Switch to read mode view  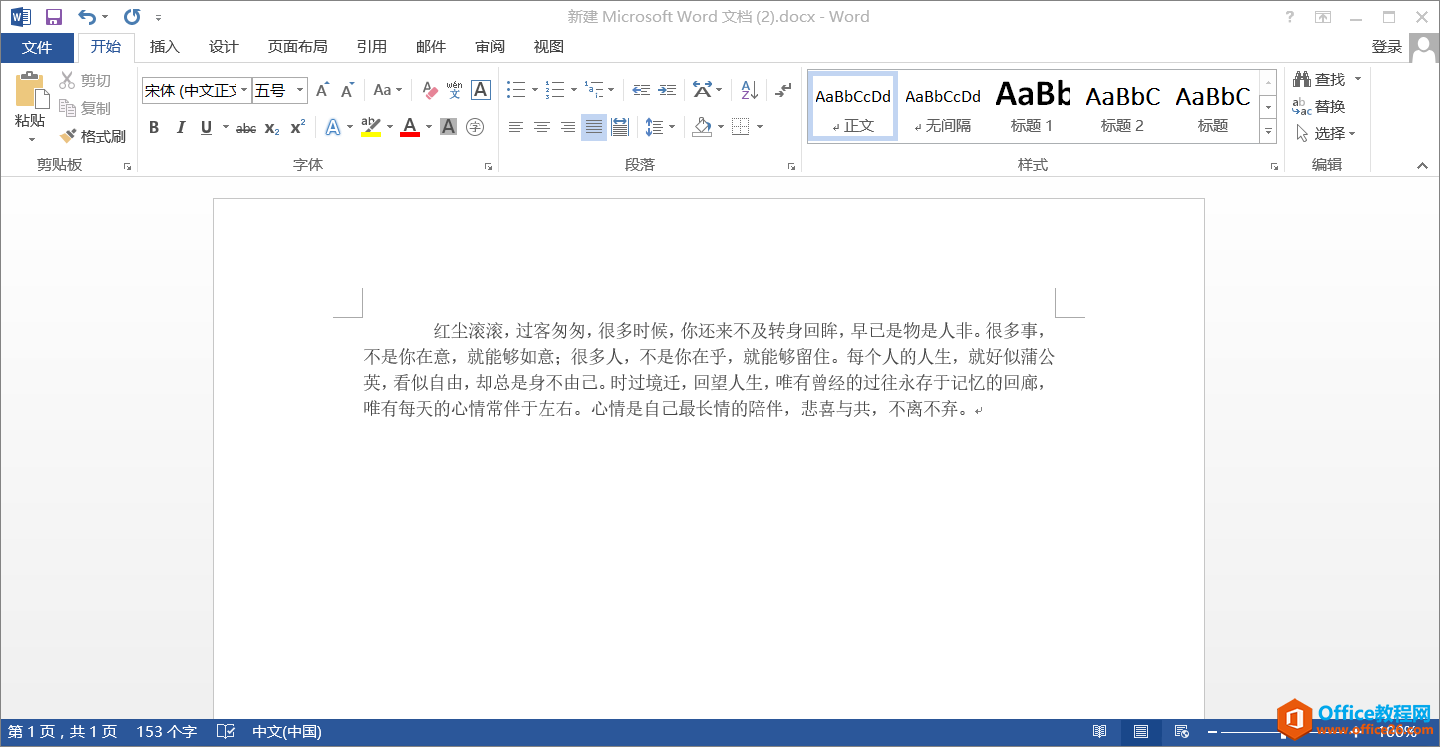click(x=1100, y=732)
